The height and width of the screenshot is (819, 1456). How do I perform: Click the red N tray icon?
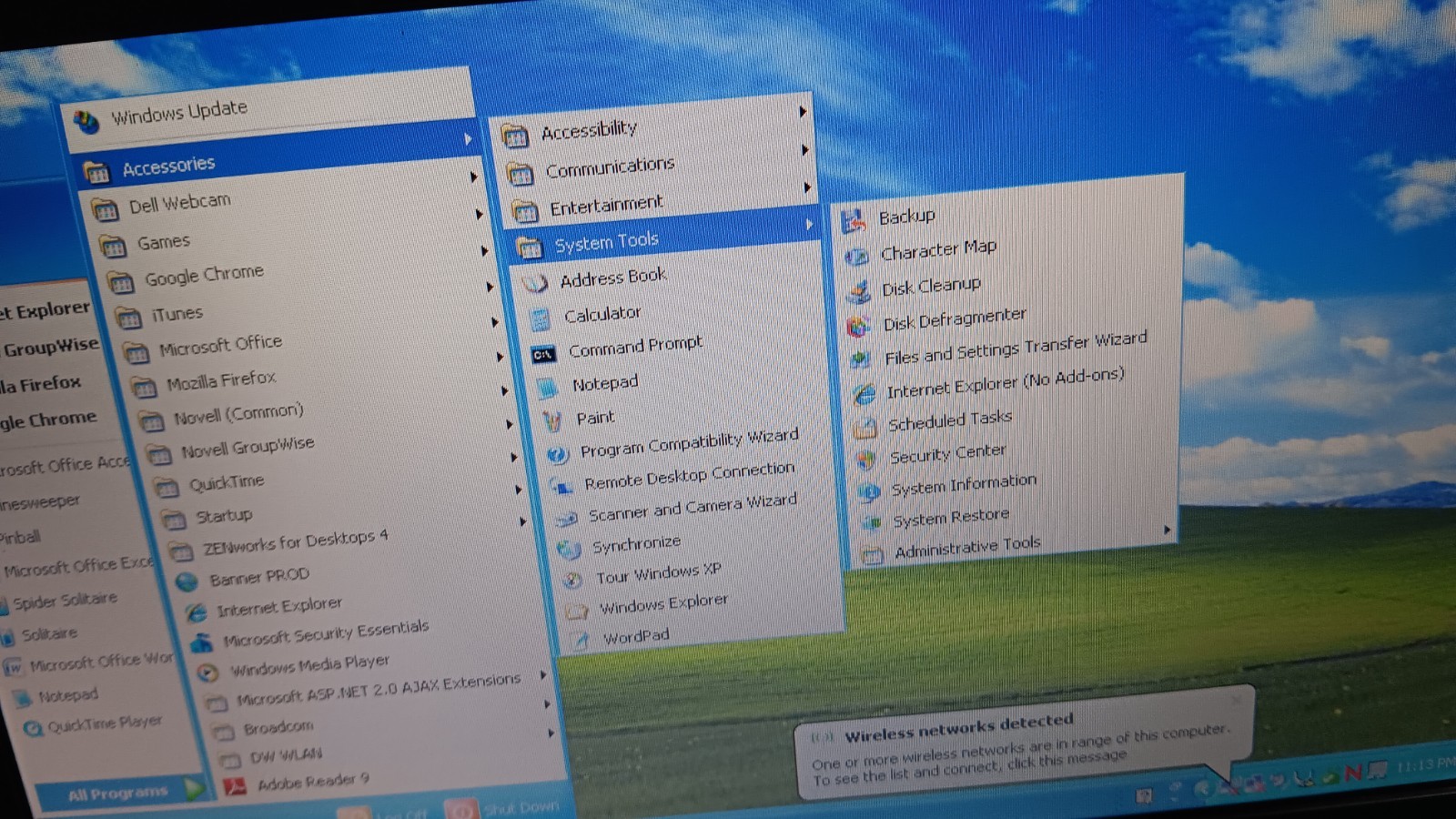pyautogui.click(x=1353, y=773)
